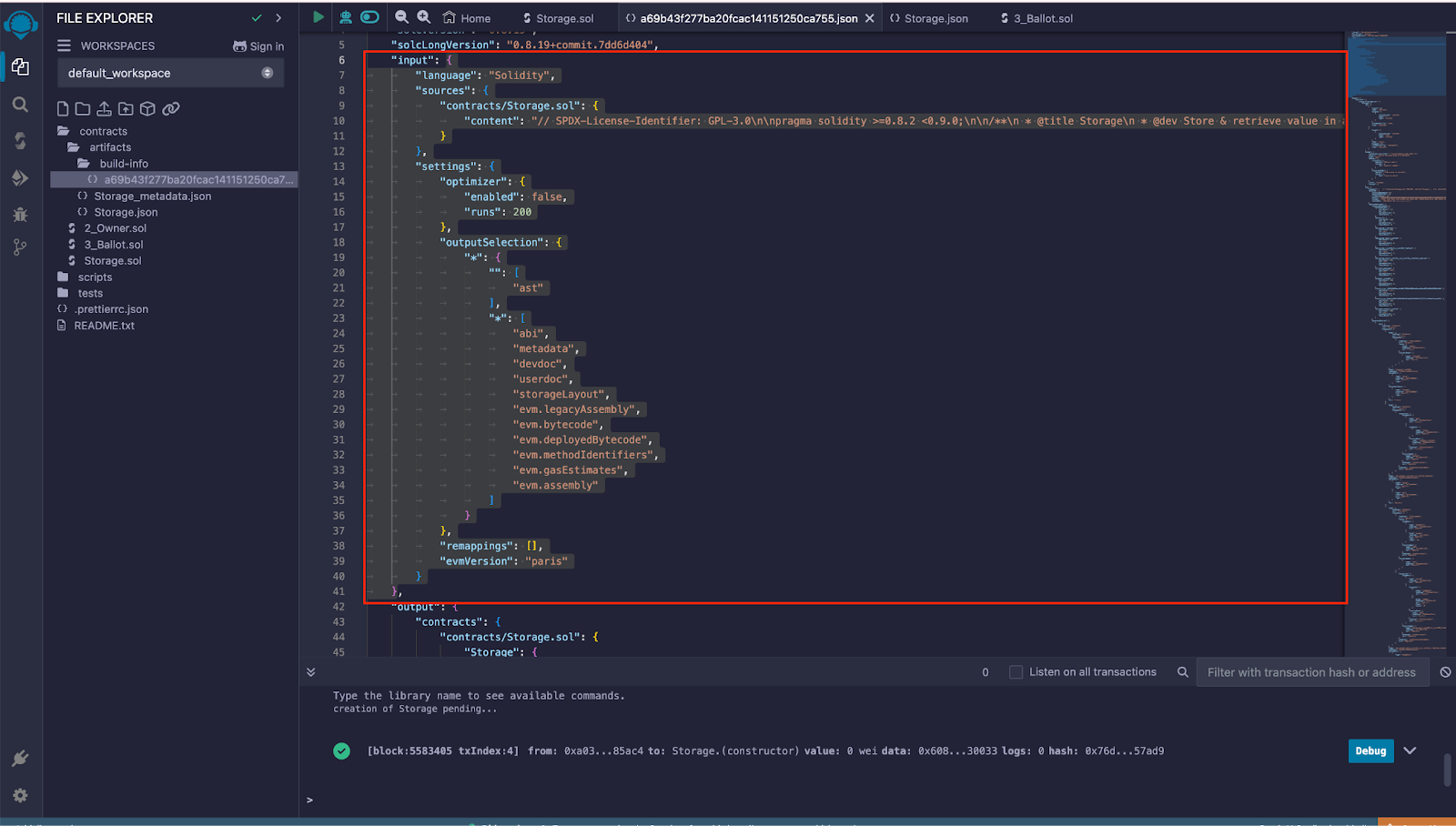The width and height of the screenshot is (1456, 826).
Task: Open the Solidity compiler panel
Action: [20, 141]
